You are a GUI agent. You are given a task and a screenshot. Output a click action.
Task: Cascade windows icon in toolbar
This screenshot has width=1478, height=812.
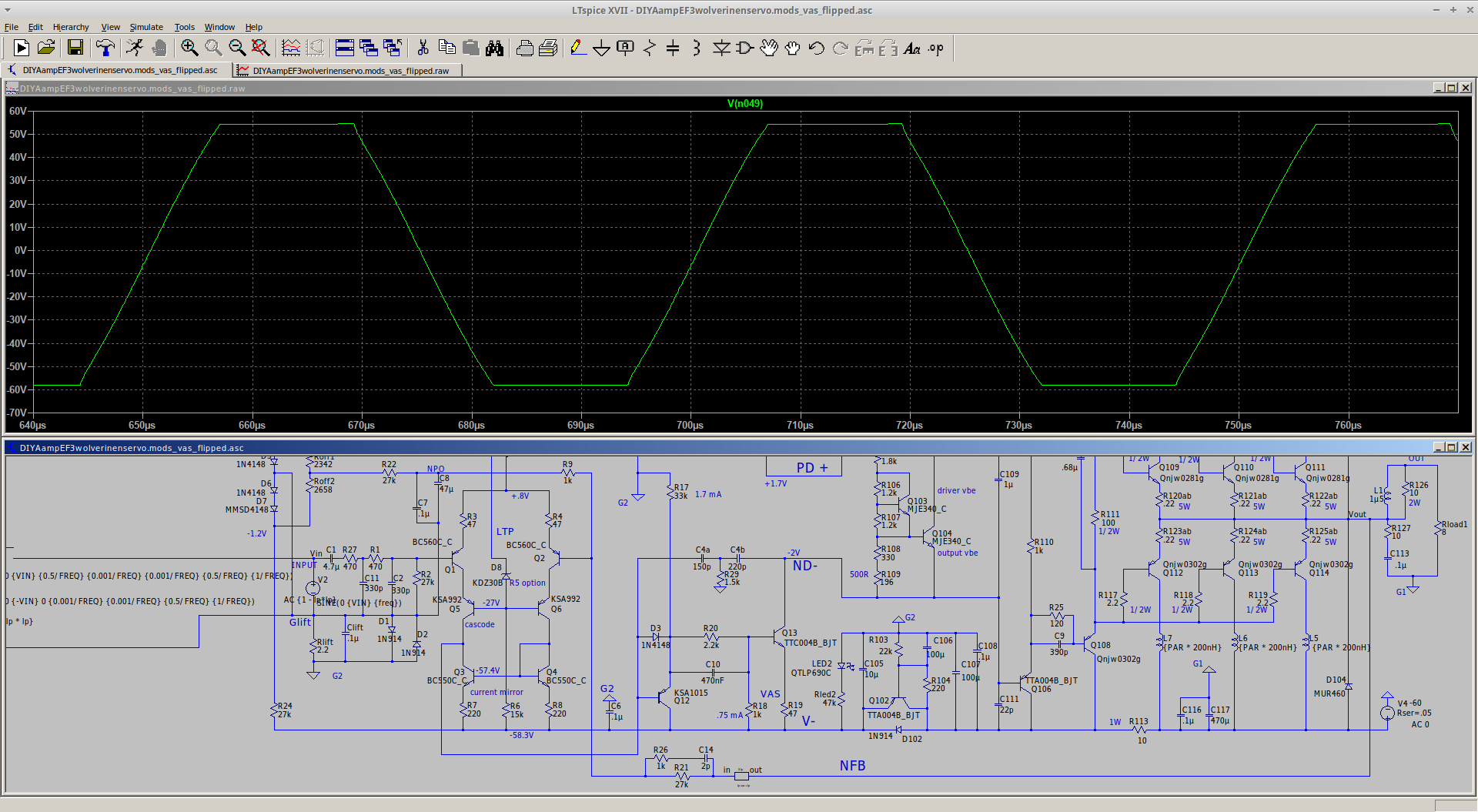pos(369,48)
